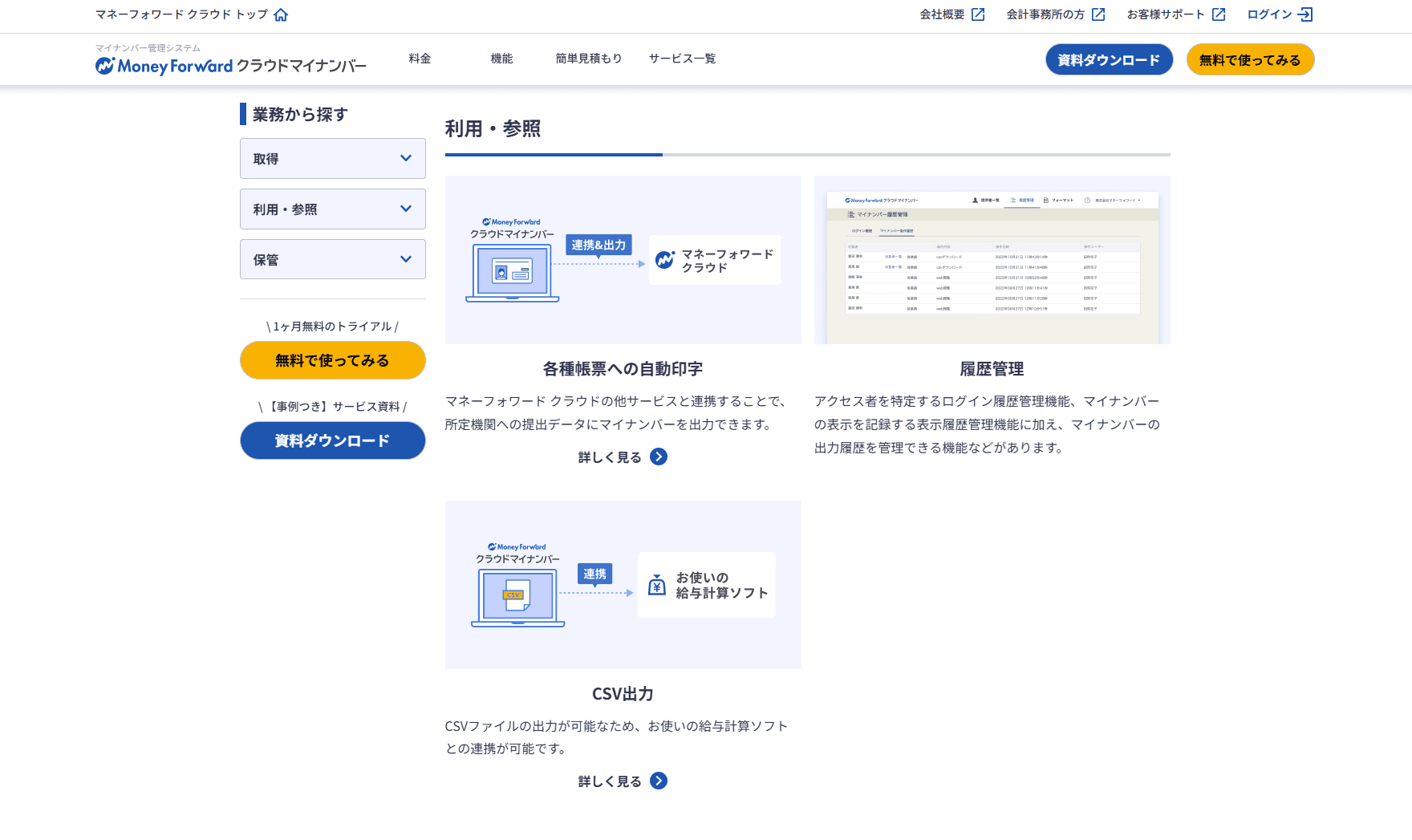Image resolution: width=1412 pixels, height=840 pixels.
Task: Click the CSV出力 heading
Action: click(x=623, y=694)
